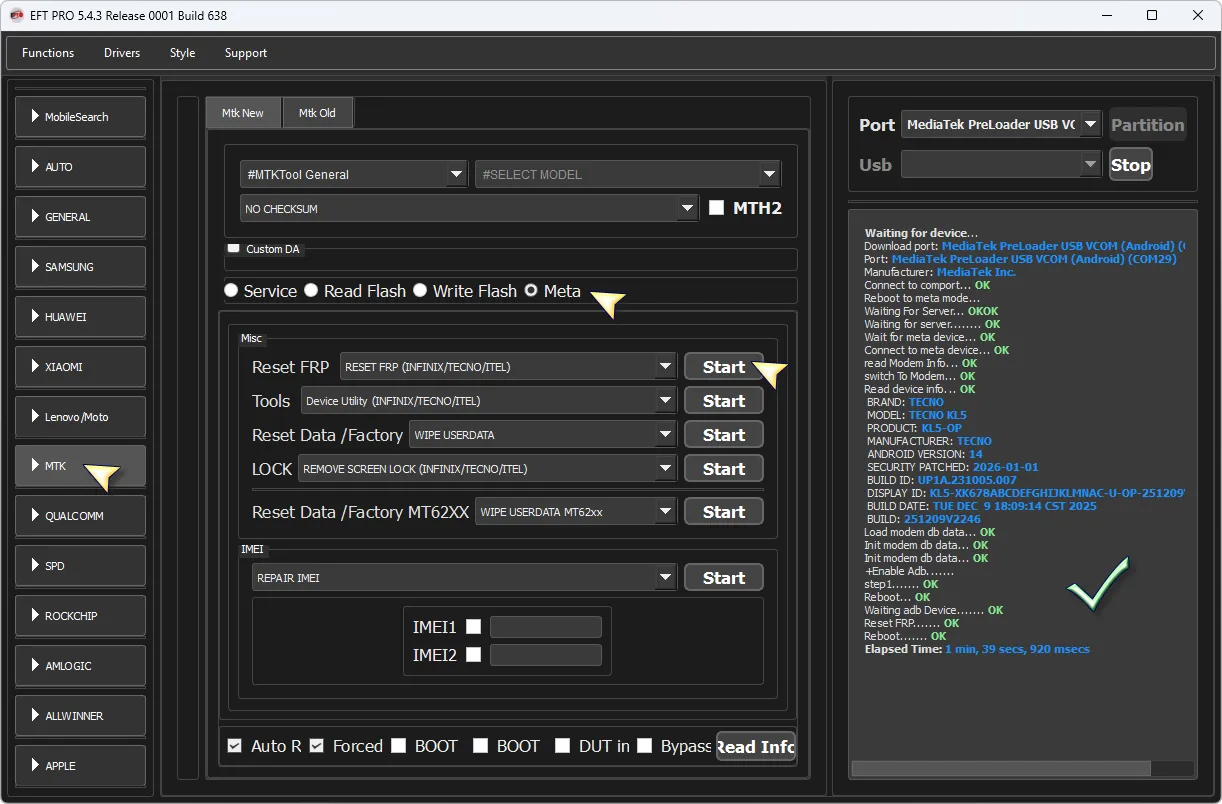
Task: Tick the IMEI1 checkbox
Action: coord(474,627)
